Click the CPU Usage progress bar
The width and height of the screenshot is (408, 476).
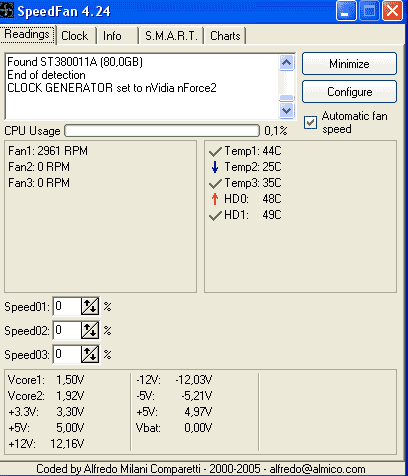(162, 131)
